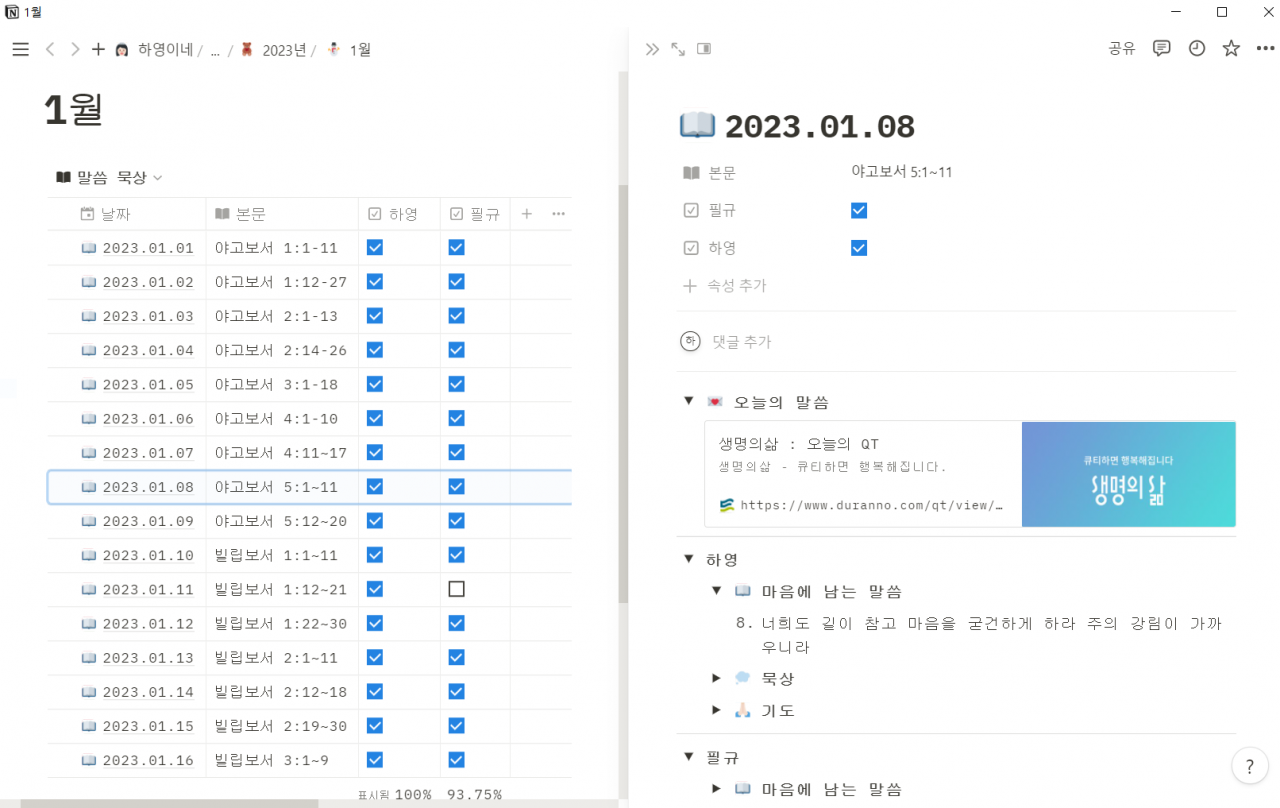The image size is (1280, 808).
Task: Check the empty 필규 box for 2023.01.11
Action: tap(456, 589)
